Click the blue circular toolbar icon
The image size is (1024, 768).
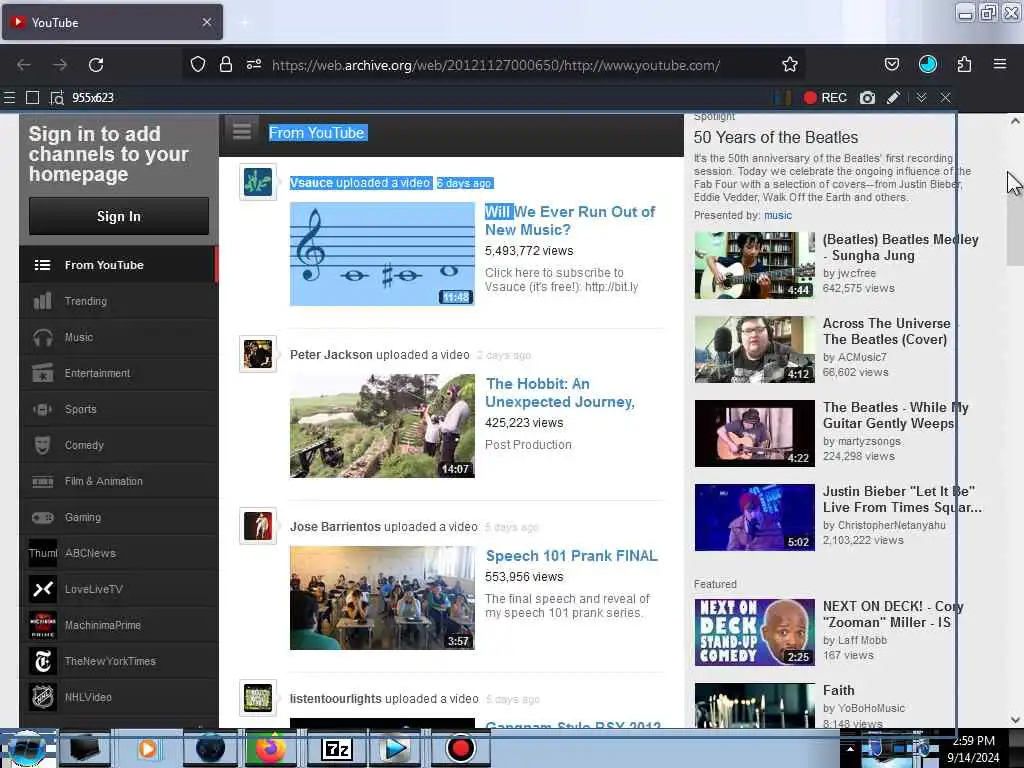(927, 64)
